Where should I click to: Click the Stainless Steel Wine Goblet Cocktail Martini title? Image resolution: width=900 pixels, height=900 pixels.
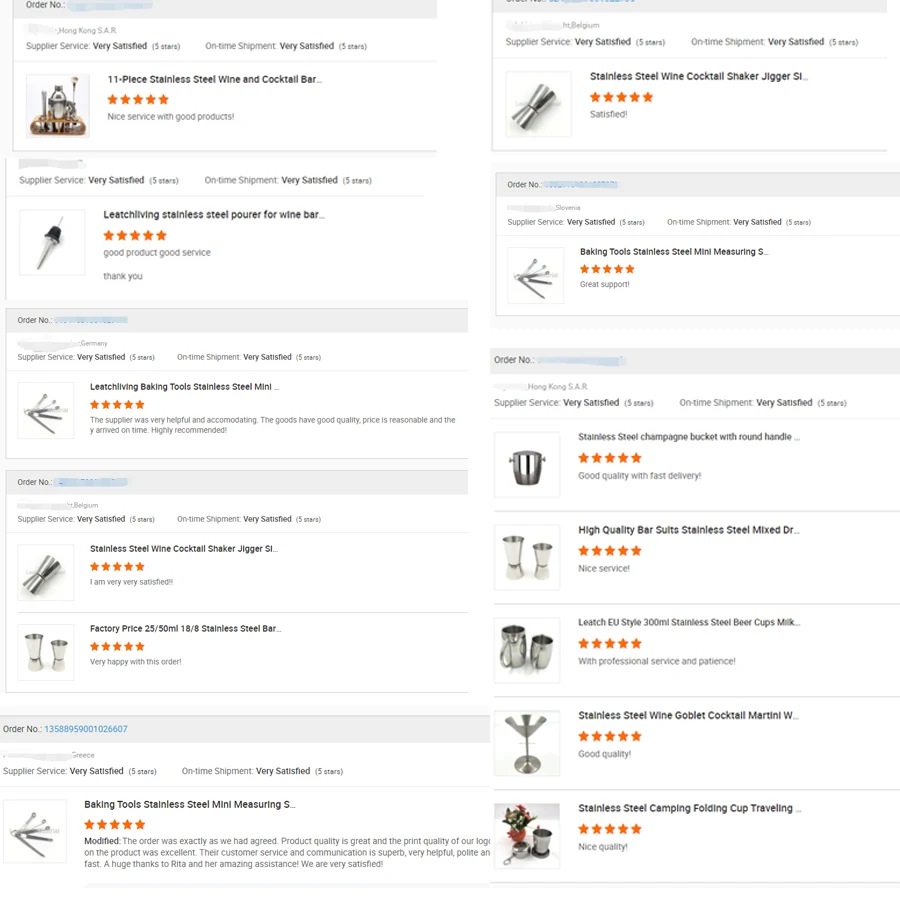(x=688, y=715)
